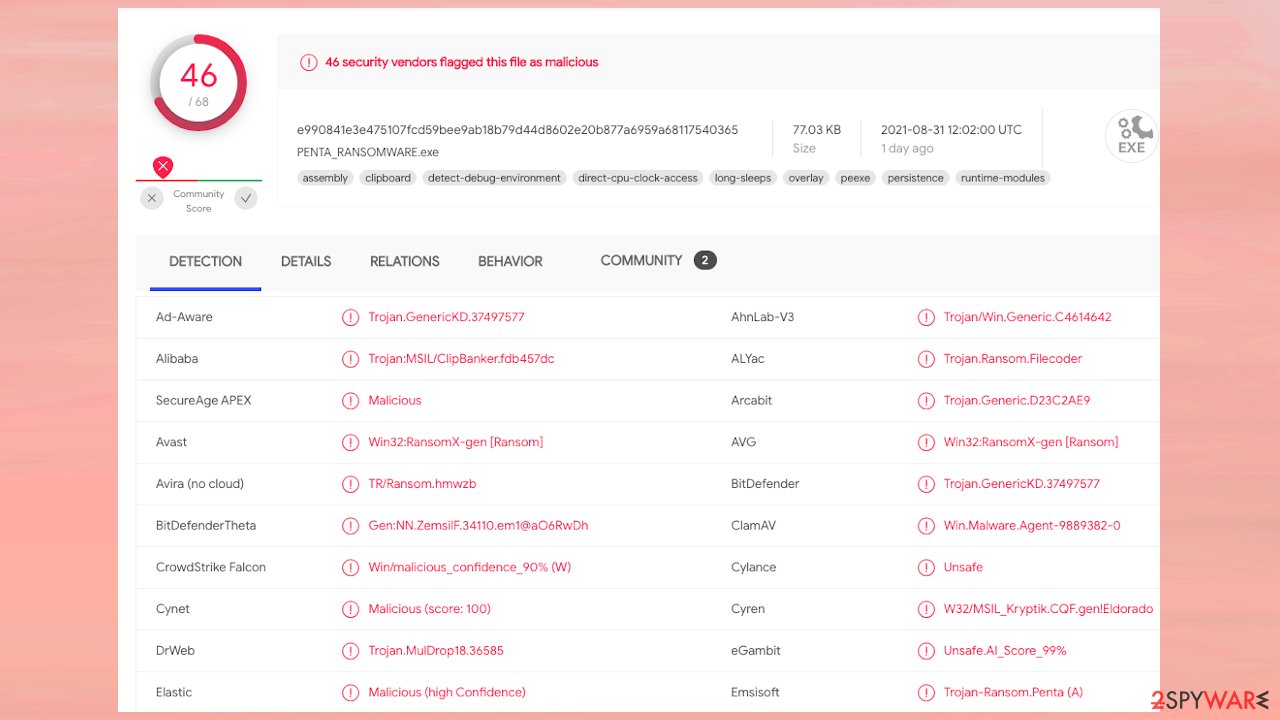Click the 'peexe' tag
The image size is (1280, 720).
pos(856,178)
